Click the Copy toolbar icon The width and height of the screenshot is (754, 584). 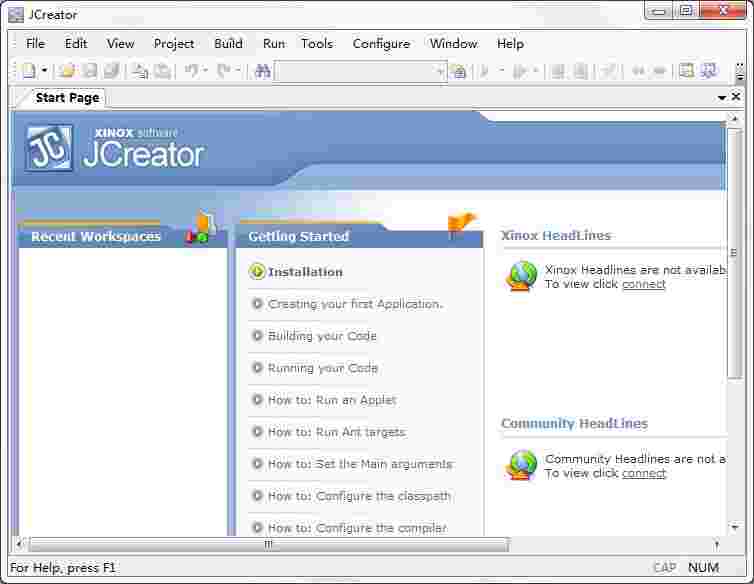pos(140,71)
